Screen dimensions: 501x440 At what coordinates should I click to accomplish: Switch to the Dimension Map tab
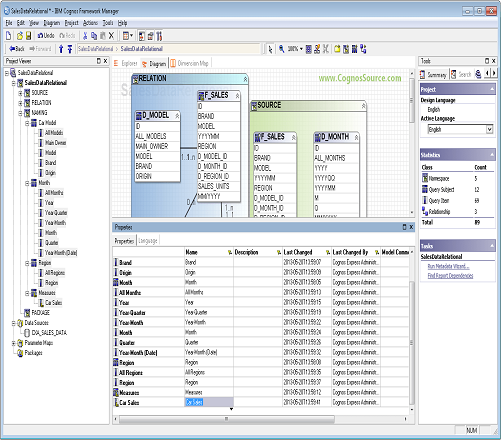[x=189, y=63]
